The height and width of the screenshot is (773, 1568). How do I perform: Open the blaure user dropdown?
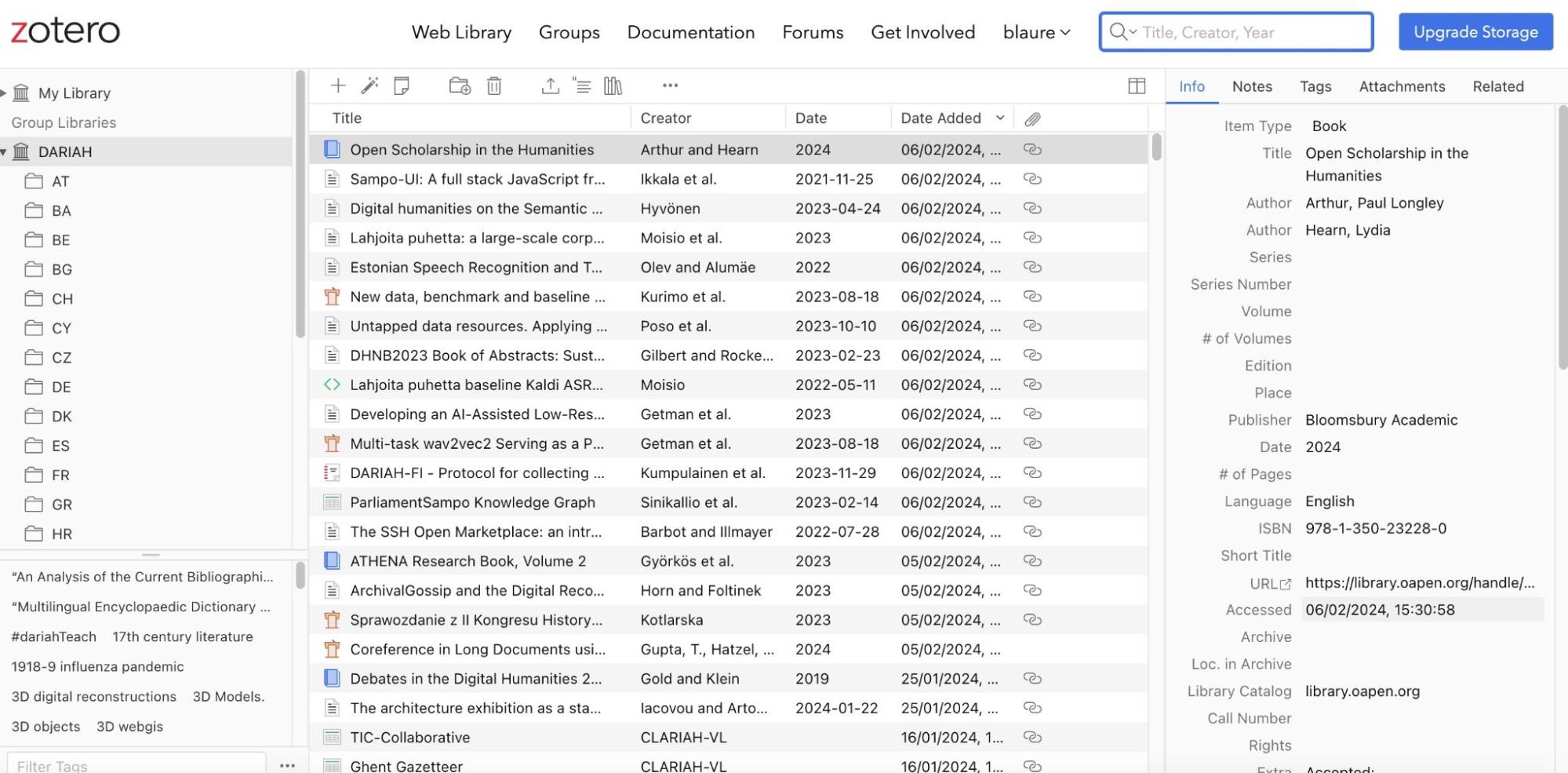click(x=1036, y=32)
